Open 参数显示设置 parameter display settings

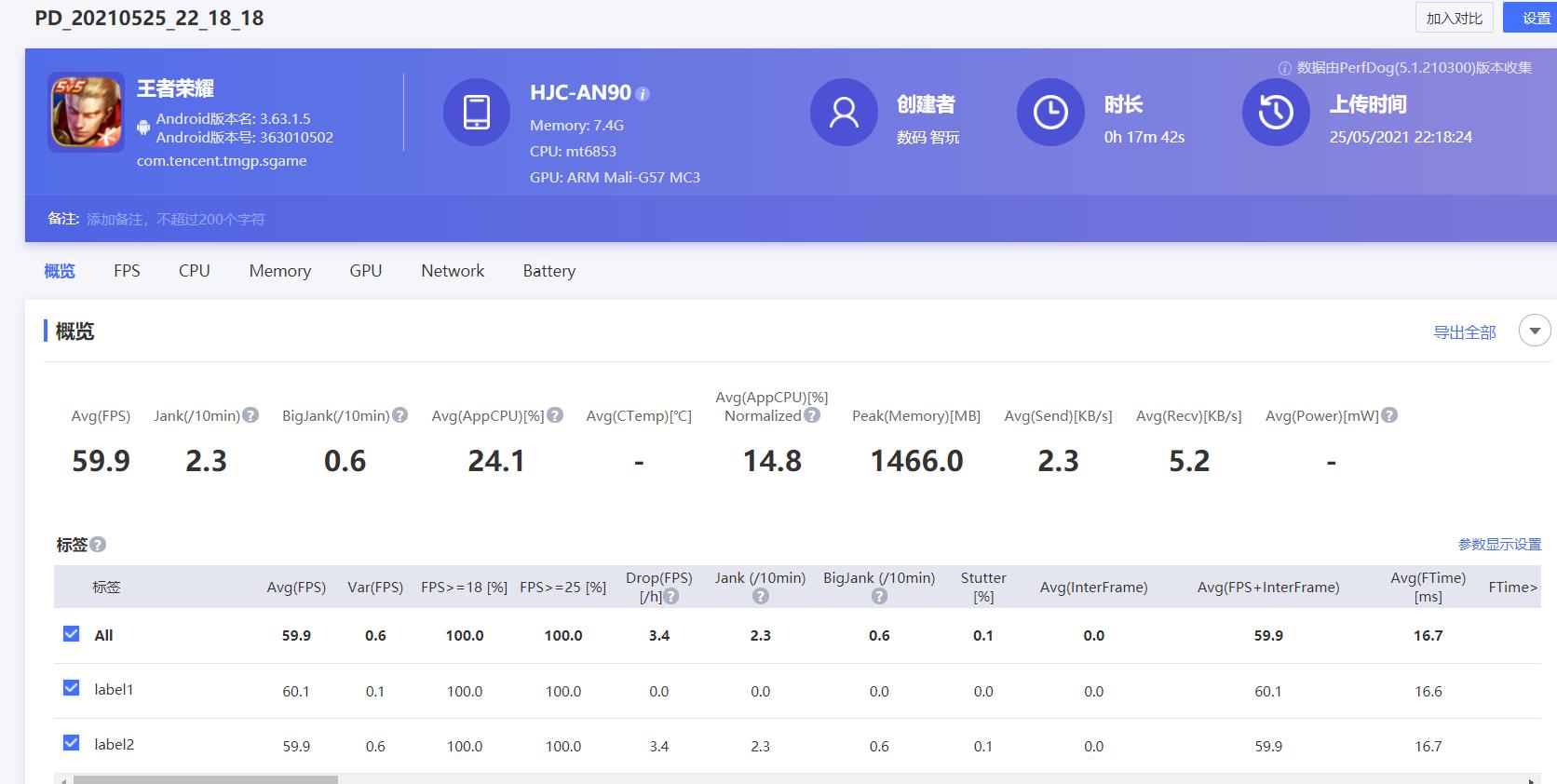coord(1499,545)
